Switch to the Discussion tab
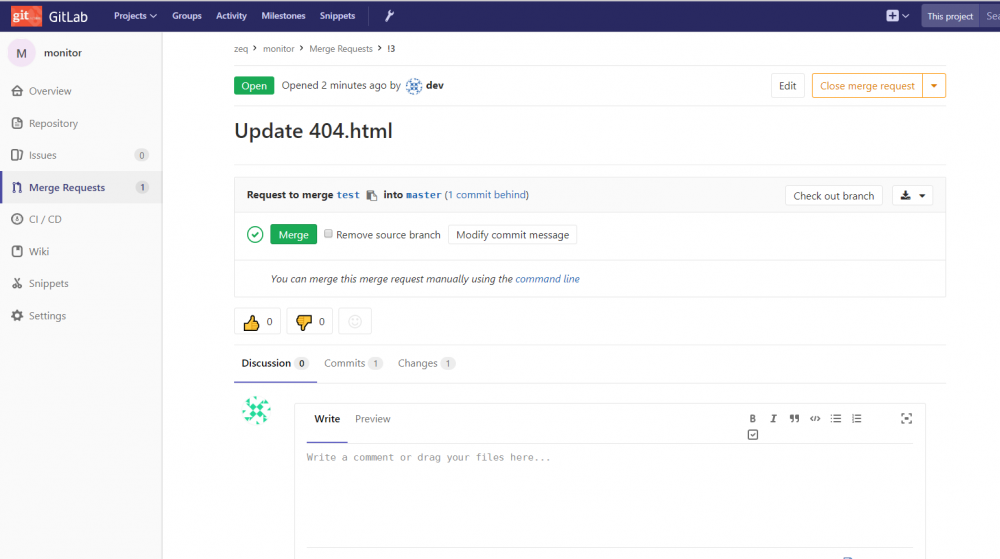This screenshot has width=1000, height=559. click(275, 363)
